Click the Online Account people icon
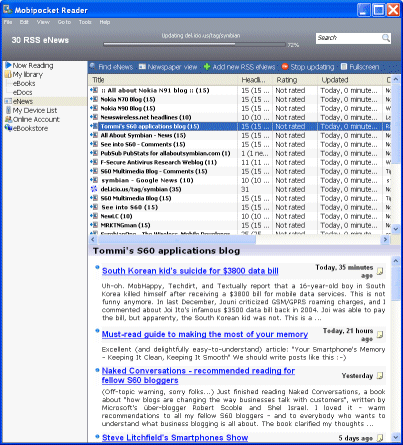Viewport: 403px width, 445px height. click(x=8, y=119)
